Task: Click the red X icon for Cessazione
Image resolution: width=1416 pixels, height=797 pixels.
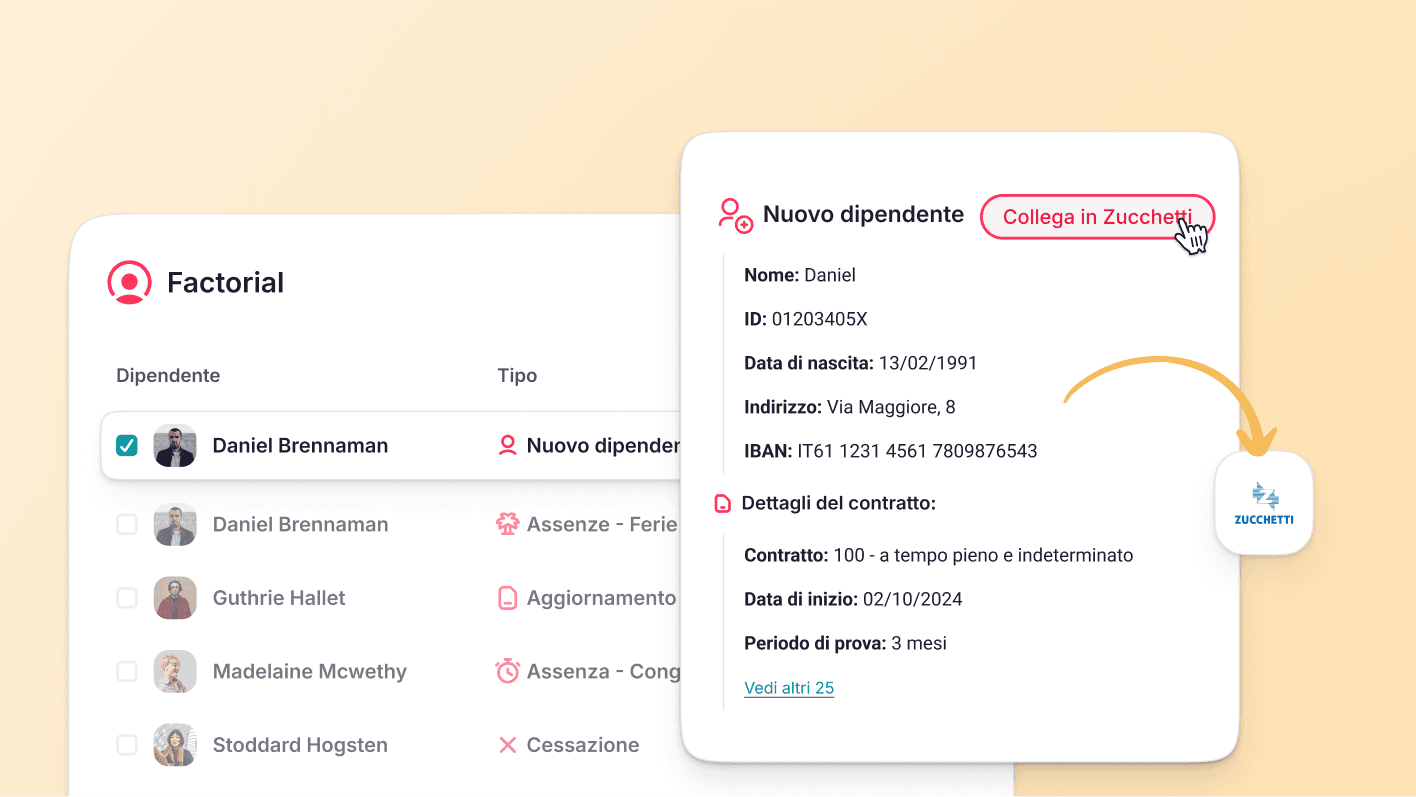Action: tap(509, 744)
